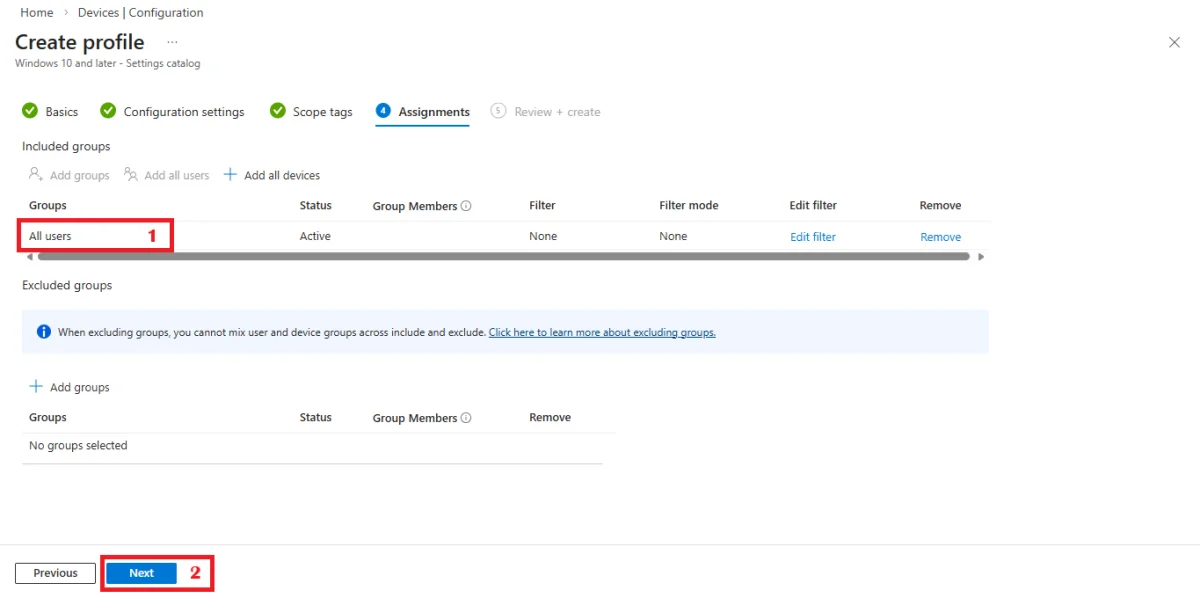
Task: Click Add all users in Included groups
Action: pyautogui.click(x=167, y=175)
